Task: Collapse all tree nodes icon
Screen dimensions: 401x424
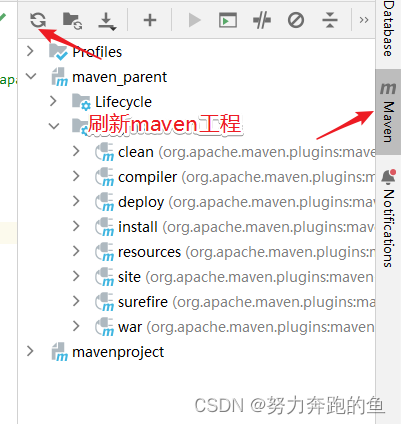Action: (330, 20)
